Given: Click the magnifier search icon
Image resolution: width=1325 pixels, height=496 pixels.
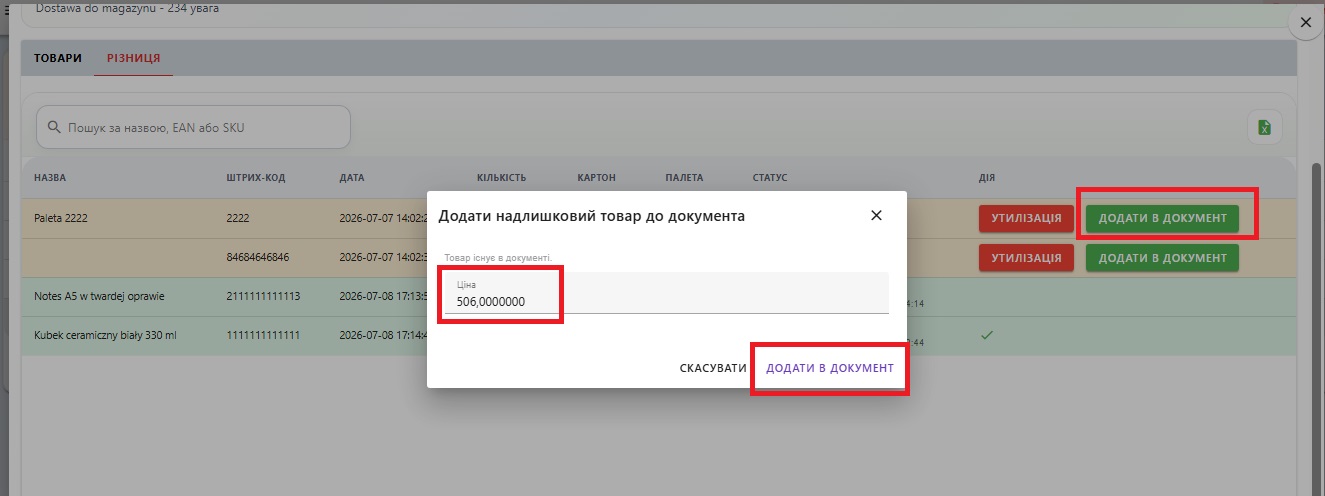Looking at the screenshot, I should [x=55, y=128].
